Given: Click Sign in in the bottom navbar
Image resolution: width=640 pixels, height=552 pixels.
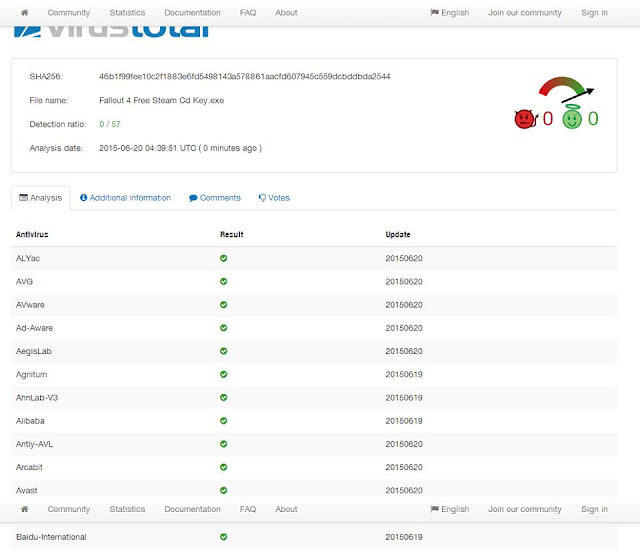Looking at the screenshot, I should click(x=594, y=509).
